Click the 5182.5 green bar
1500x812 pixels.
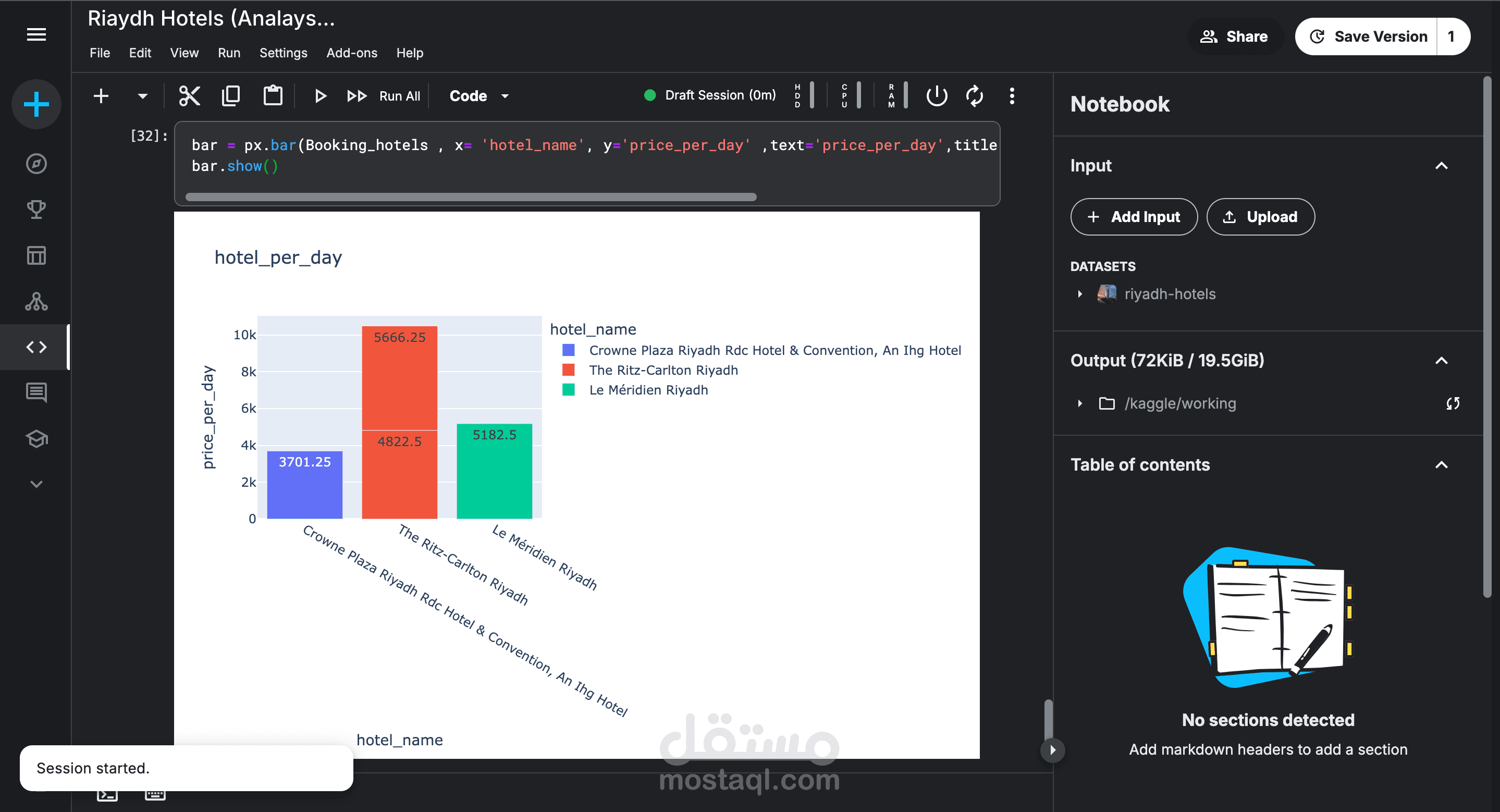(495, 471)
